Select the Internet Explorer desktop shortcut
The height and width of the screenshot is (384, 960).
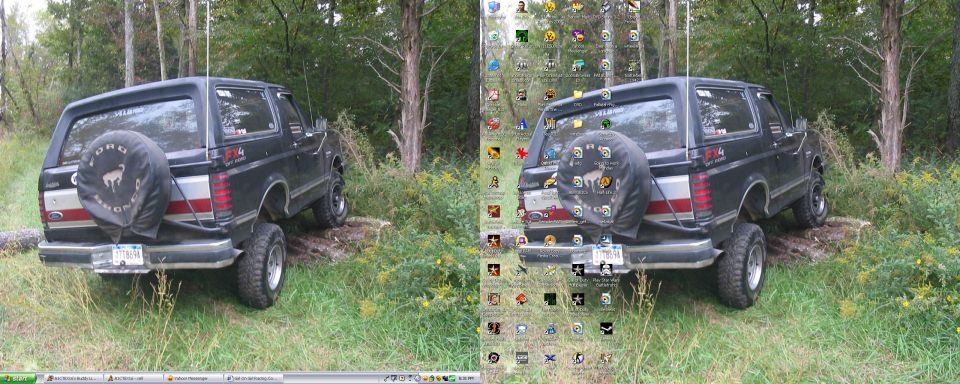493,65
